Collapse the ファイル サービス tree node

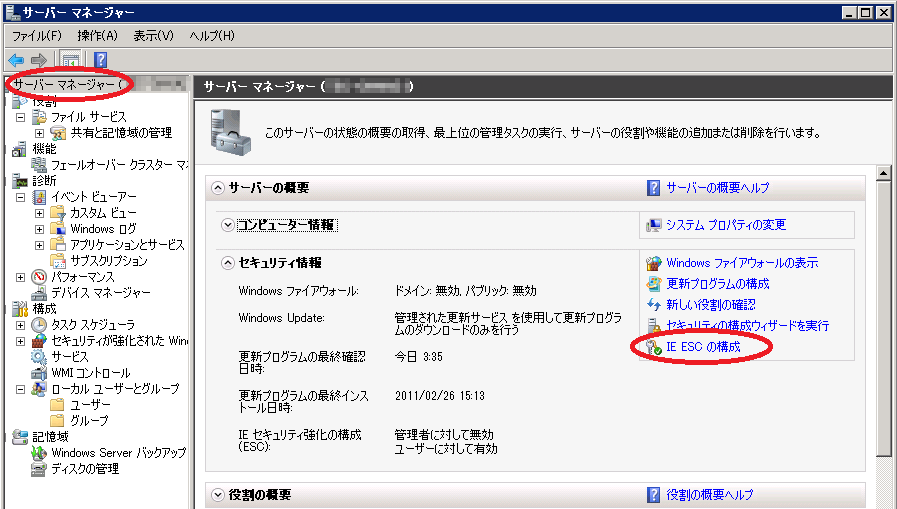pyautogui.click(x=21, y=117)
